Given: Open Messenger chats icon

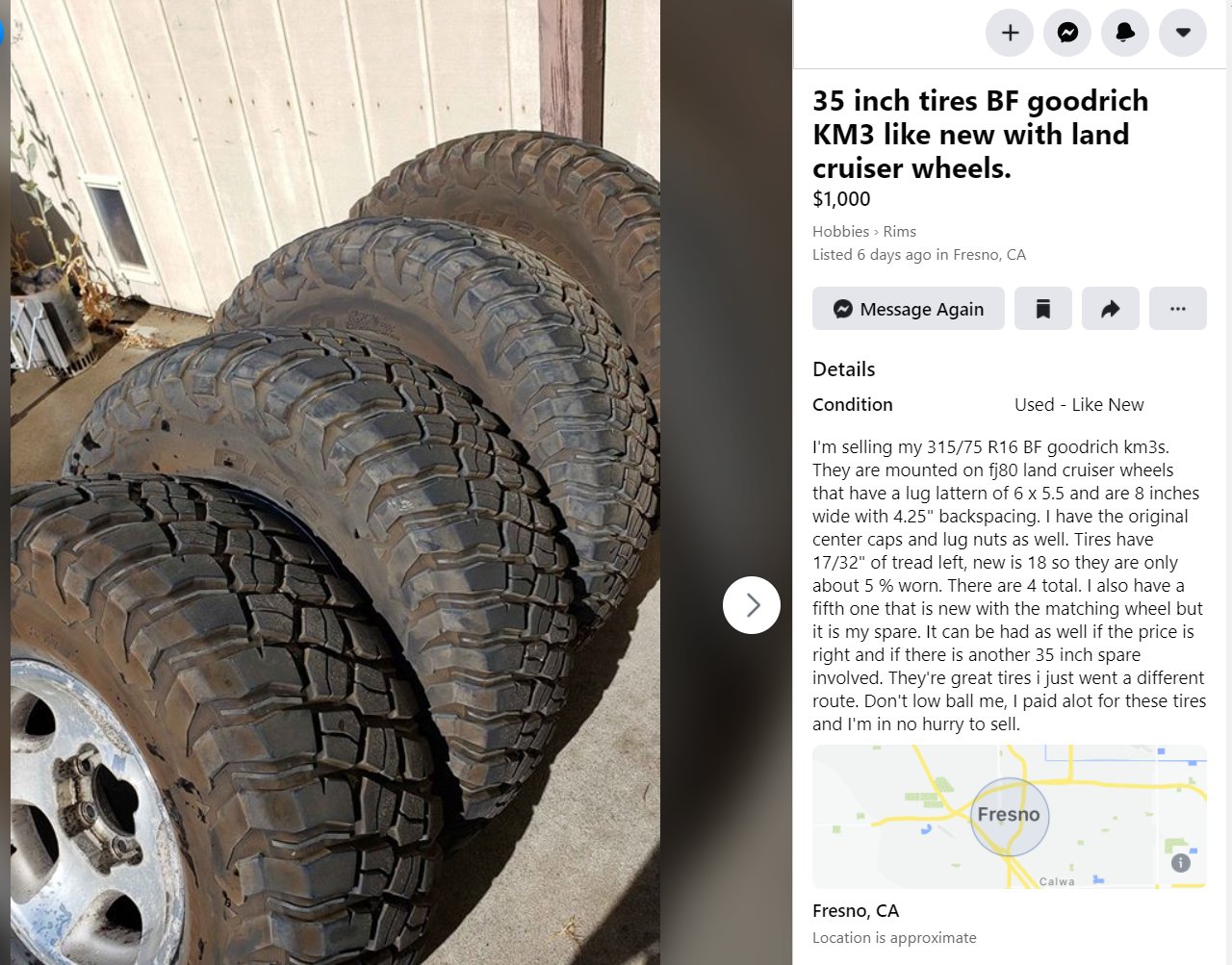Looking at the screenshot, I should click(x=1067, y=33).
